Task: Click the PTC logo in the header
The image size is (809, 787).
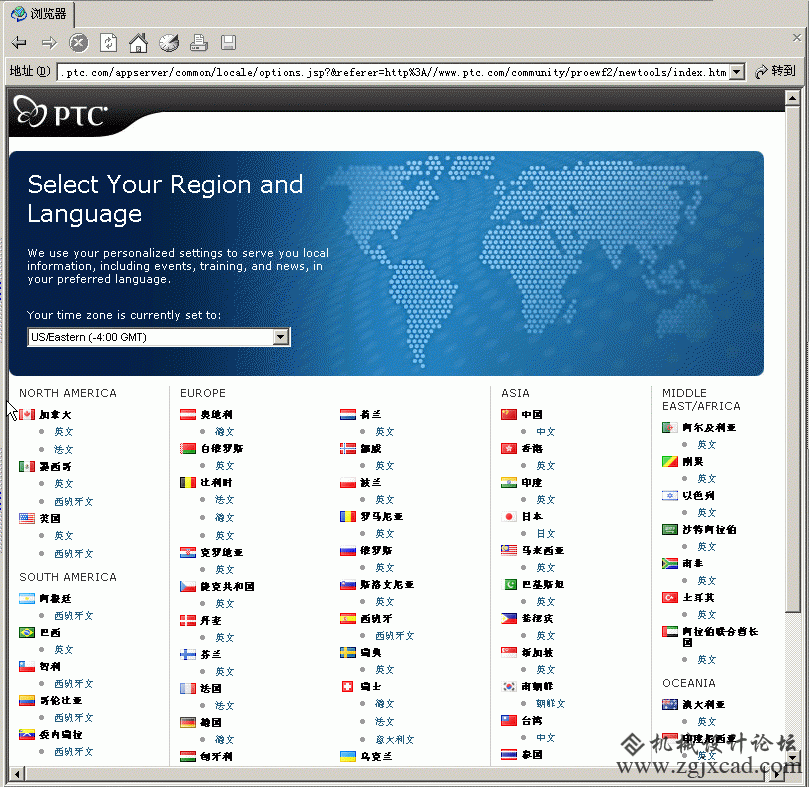Action: coord(61,112)
